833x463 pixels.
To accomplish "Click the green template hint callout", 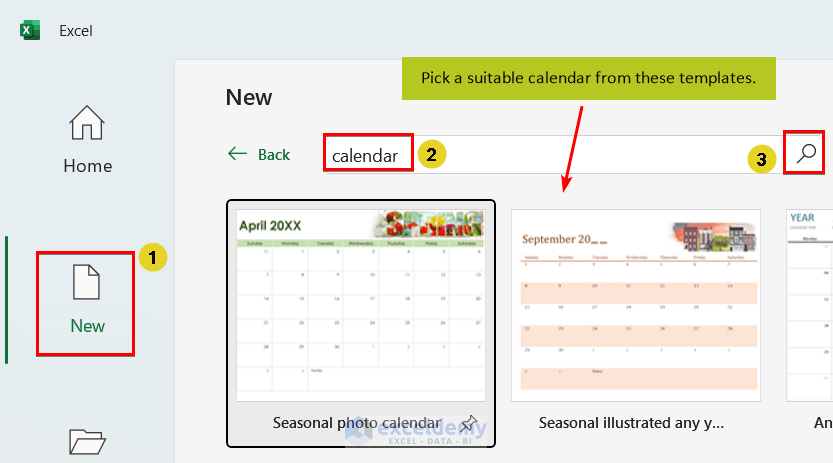I will coord(588,77).
